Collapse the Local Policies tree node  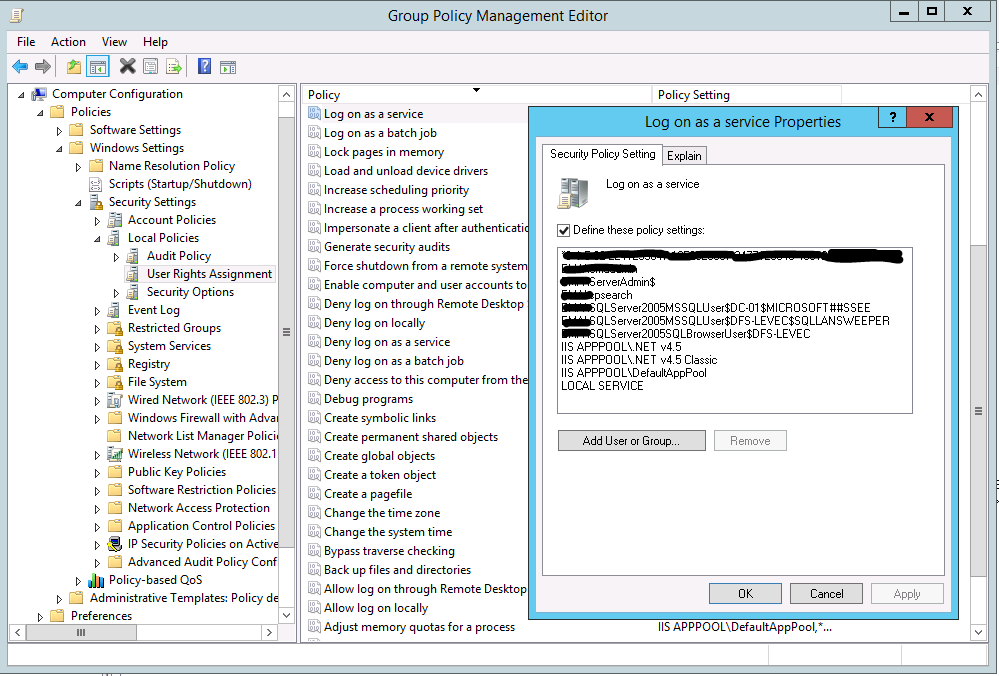coord(97,239)
